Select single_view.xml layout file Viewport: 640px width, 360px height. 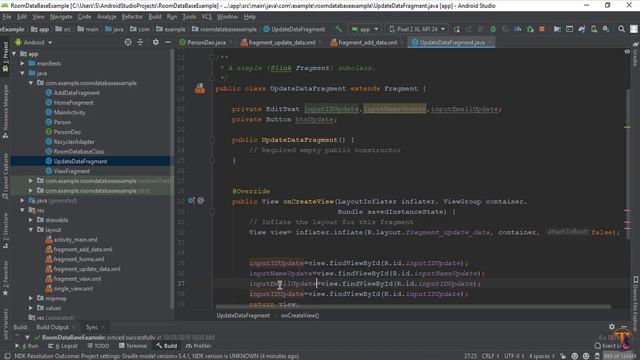pyautogui.click(x=73, y=289)
